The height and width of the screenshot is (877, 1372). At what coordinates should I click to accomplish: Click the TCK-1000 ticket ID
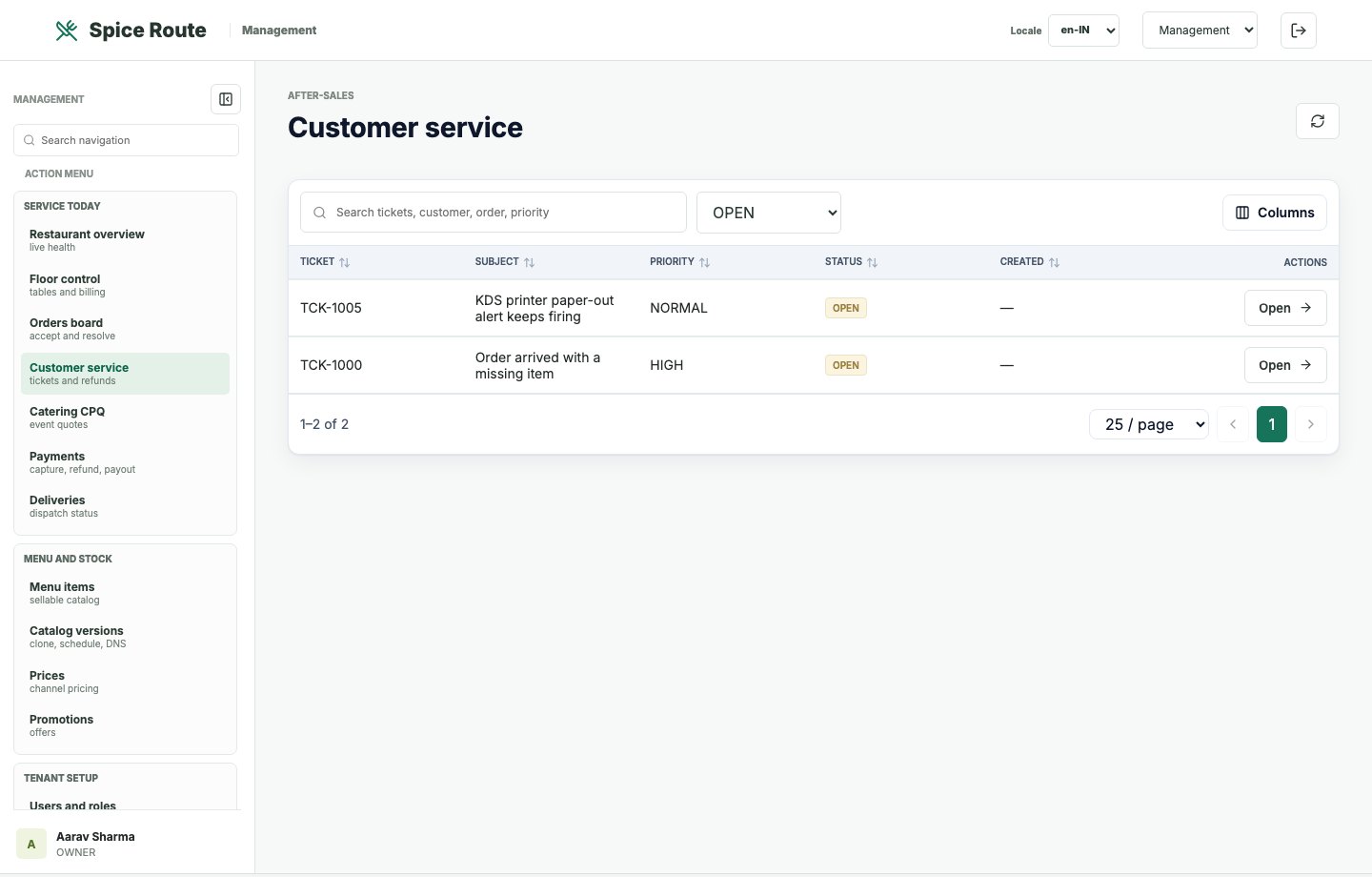pos(331,365)
